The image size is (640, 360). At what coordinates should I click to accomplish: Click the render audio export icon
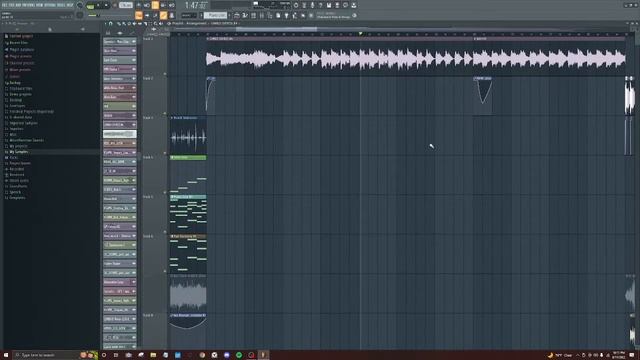point(337,5)
